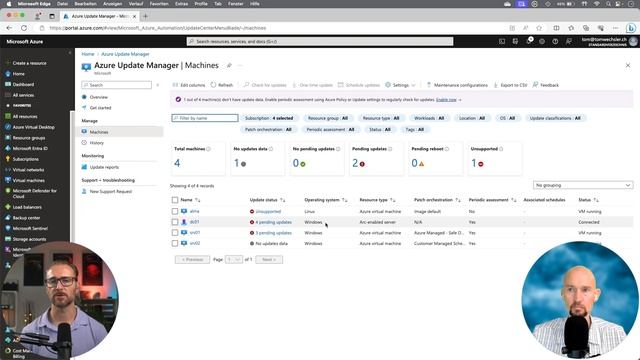This screenshot has width=640, height=360.
Task: Open the Settings dropdown in toolbar
Action: click(x=400, y=85)
